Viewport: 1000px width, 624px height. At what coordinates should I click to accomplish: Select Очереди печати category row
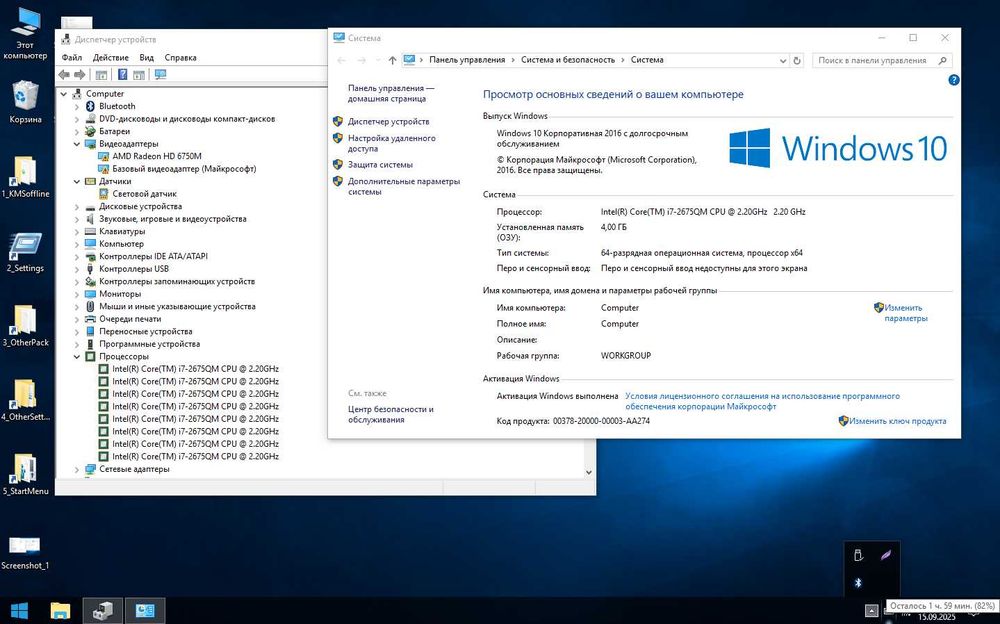coord(129,319)
